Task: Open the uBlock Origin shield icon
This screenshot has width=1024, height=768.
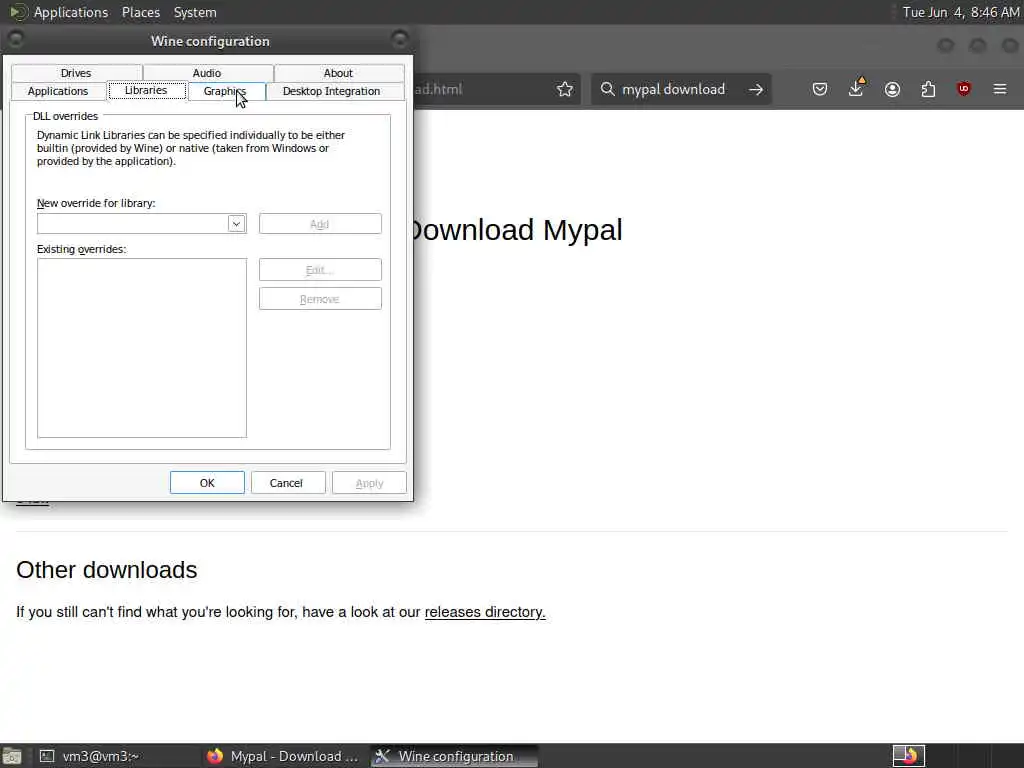Action: [x=963, y=89]
